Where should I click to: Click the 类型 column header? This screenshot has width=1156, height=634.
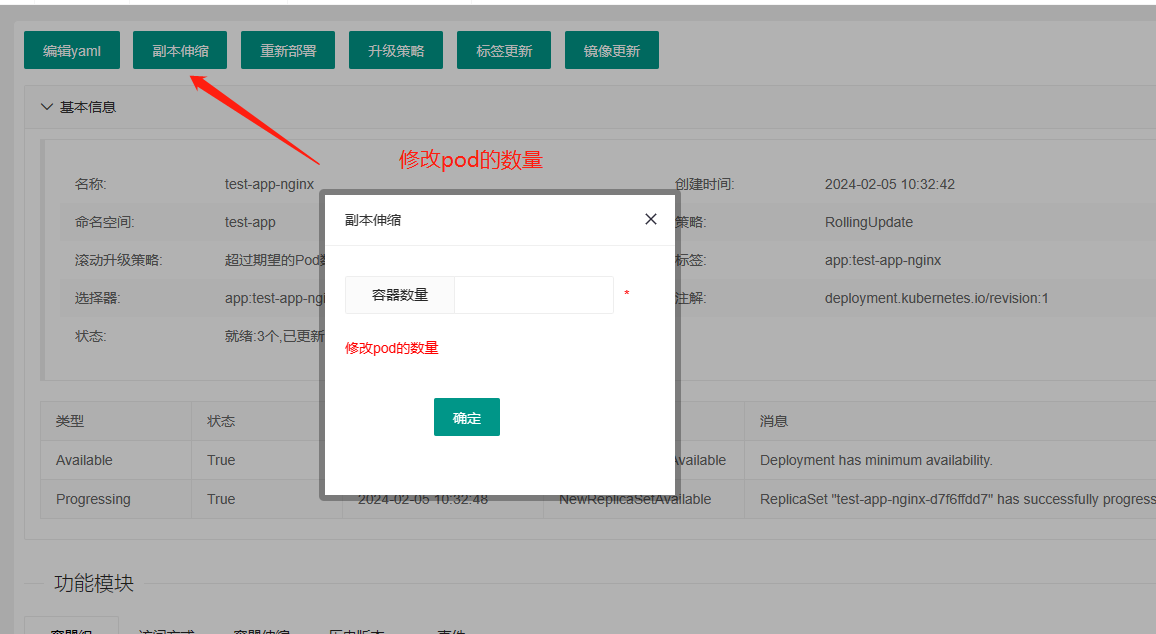coord(70,421)
